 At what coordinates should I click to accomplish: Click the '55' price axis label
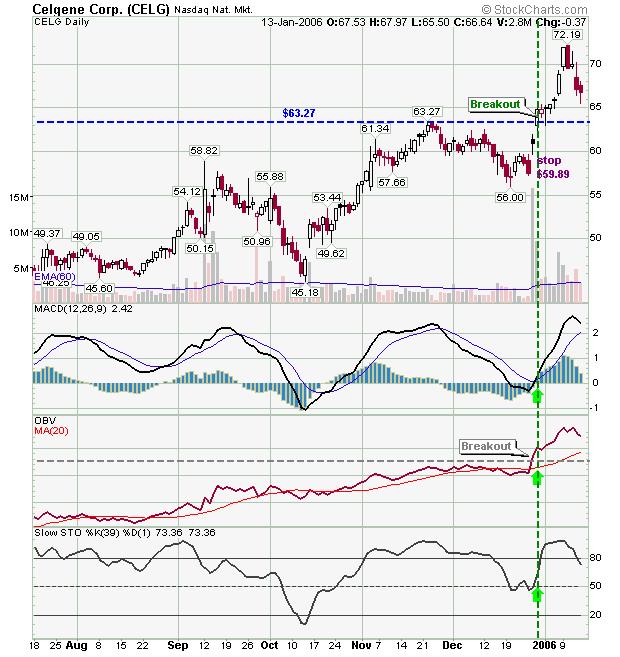pos(595,194)
